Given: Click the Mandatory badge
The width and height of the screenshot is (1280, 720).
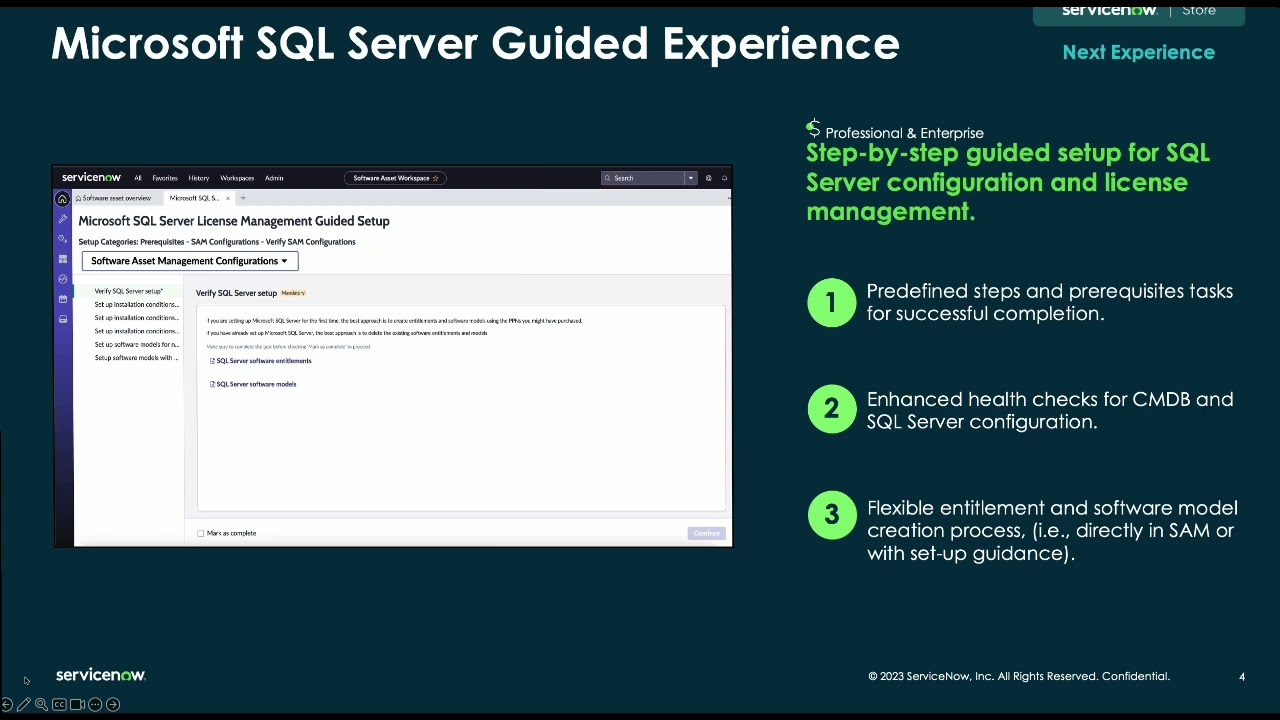Looking at the screenshot, I should pos(293,293).
